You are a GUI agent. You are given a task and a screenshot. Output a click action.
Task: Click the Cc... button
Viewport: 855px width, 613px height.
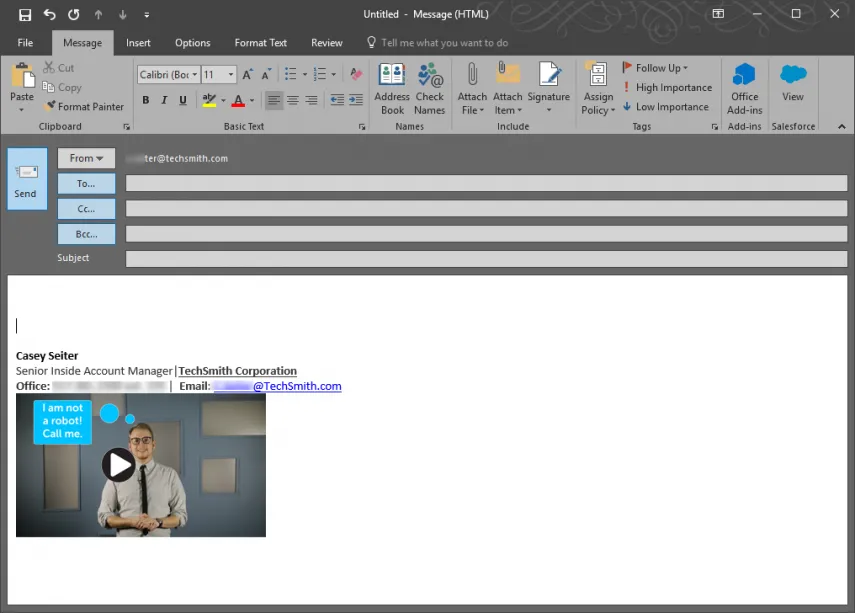tap(86, 209)
